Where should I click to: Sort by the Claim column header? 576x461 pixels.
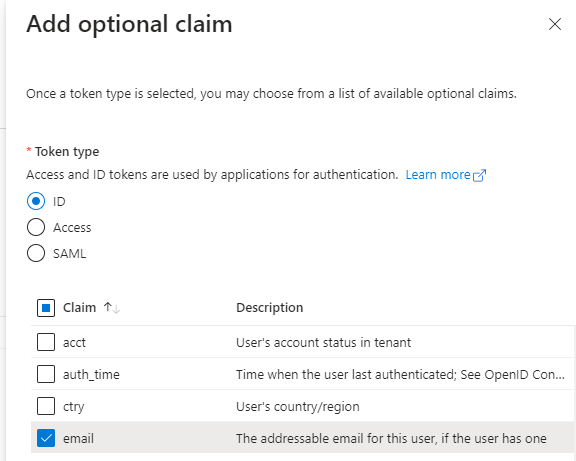[x=79, y=307]
